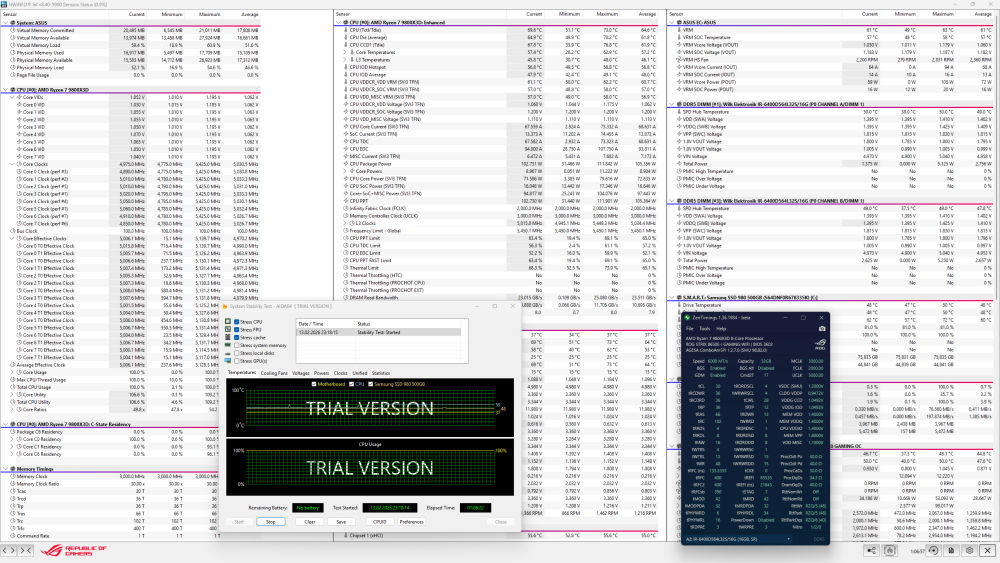Screen dimensions: 1000x563
Task: Collapse the Core Effective Clocks group
Action: point(12,238)
